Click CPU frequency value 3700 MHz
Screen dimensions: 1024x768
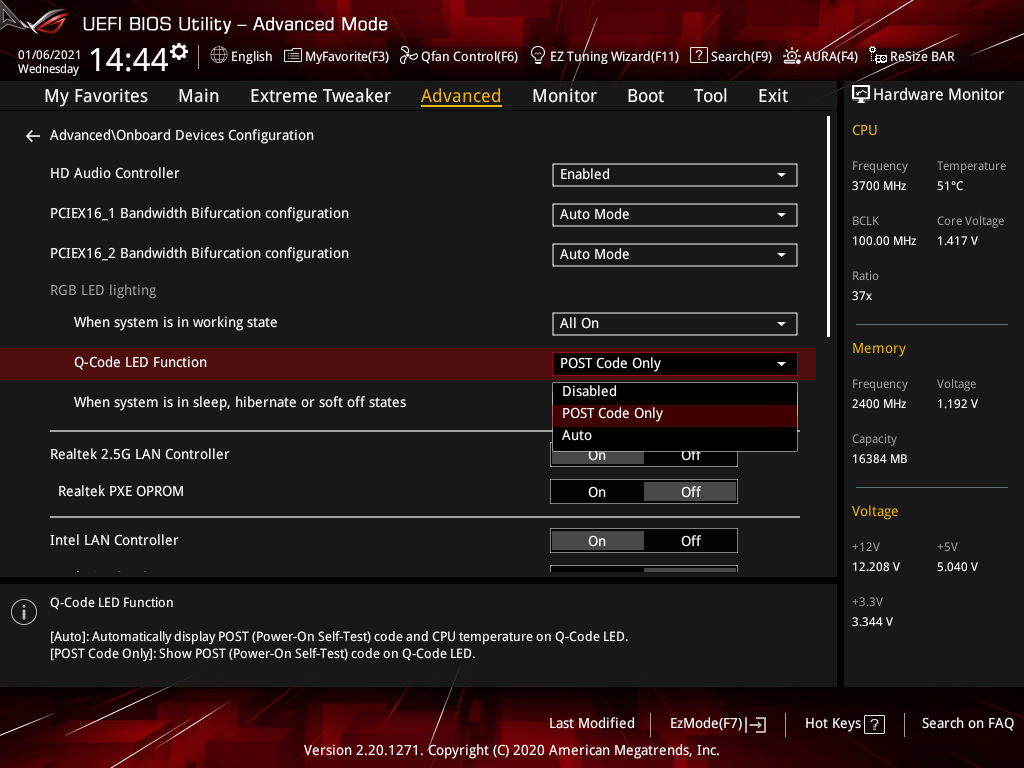878,186
